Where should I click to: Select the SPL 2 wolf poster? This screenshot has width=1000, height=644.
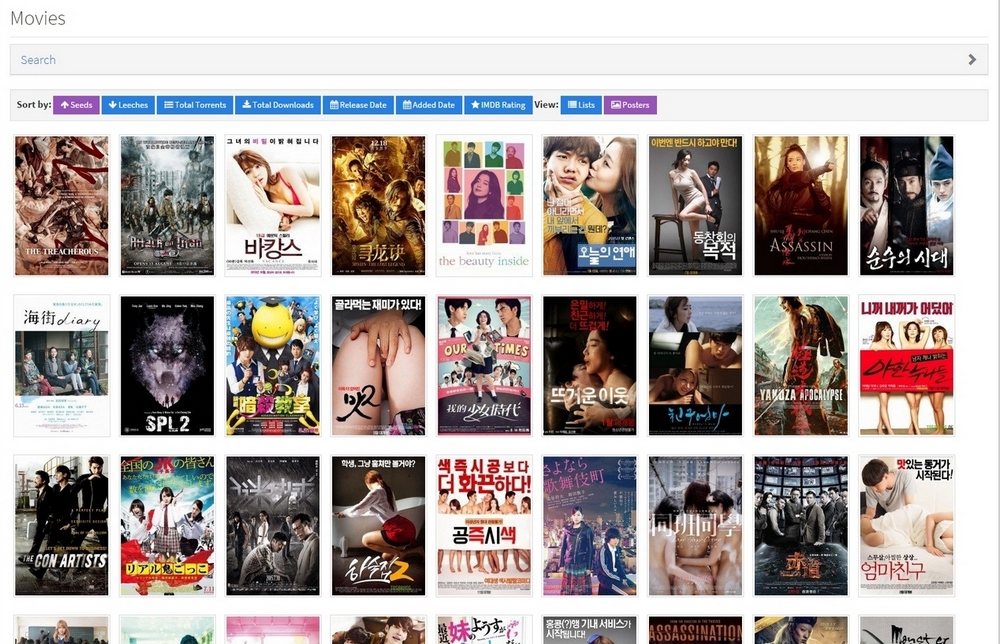click(x=167, y=366)
